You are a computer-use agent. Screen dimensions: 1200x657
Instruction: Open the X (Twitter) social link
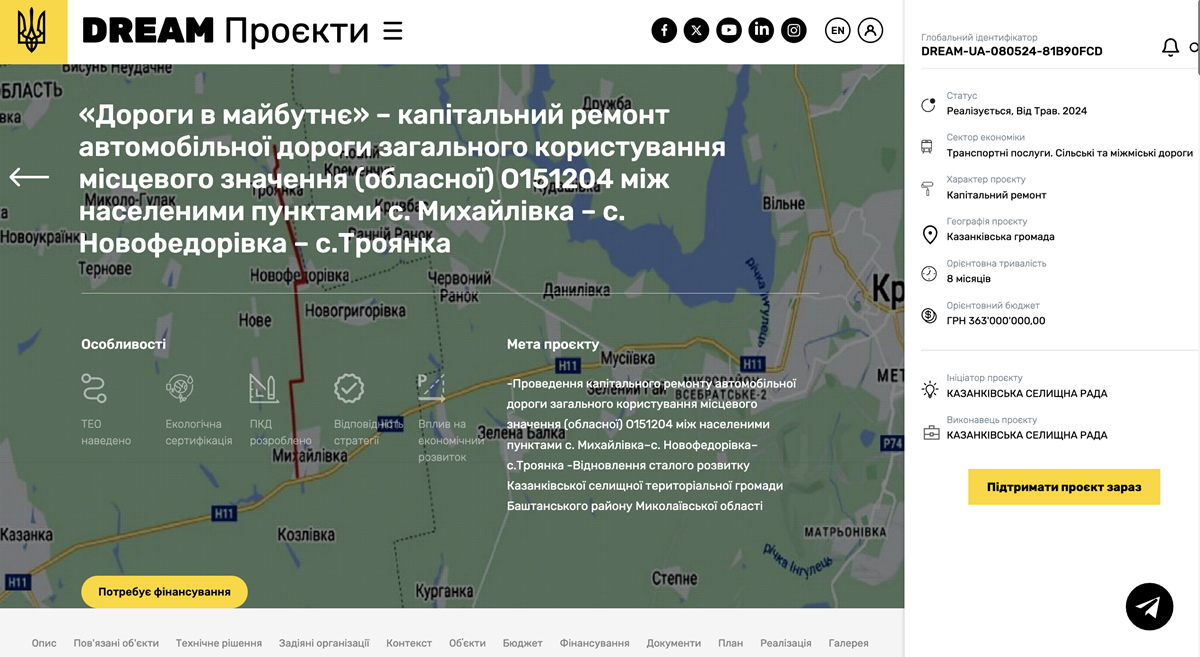pyautogui.click(x=697, y=31)
